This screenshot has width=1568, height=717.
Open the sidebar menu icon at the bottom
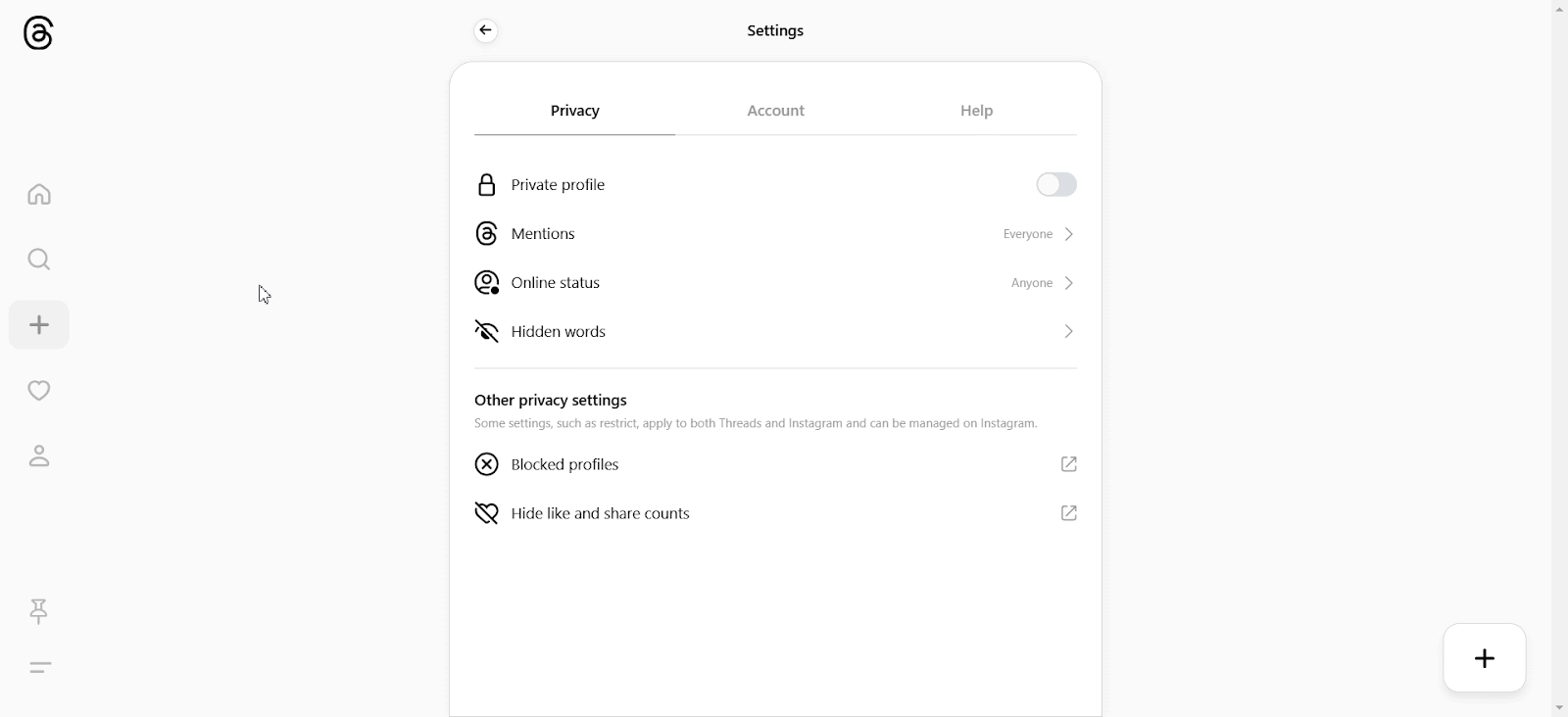[39, 667]
